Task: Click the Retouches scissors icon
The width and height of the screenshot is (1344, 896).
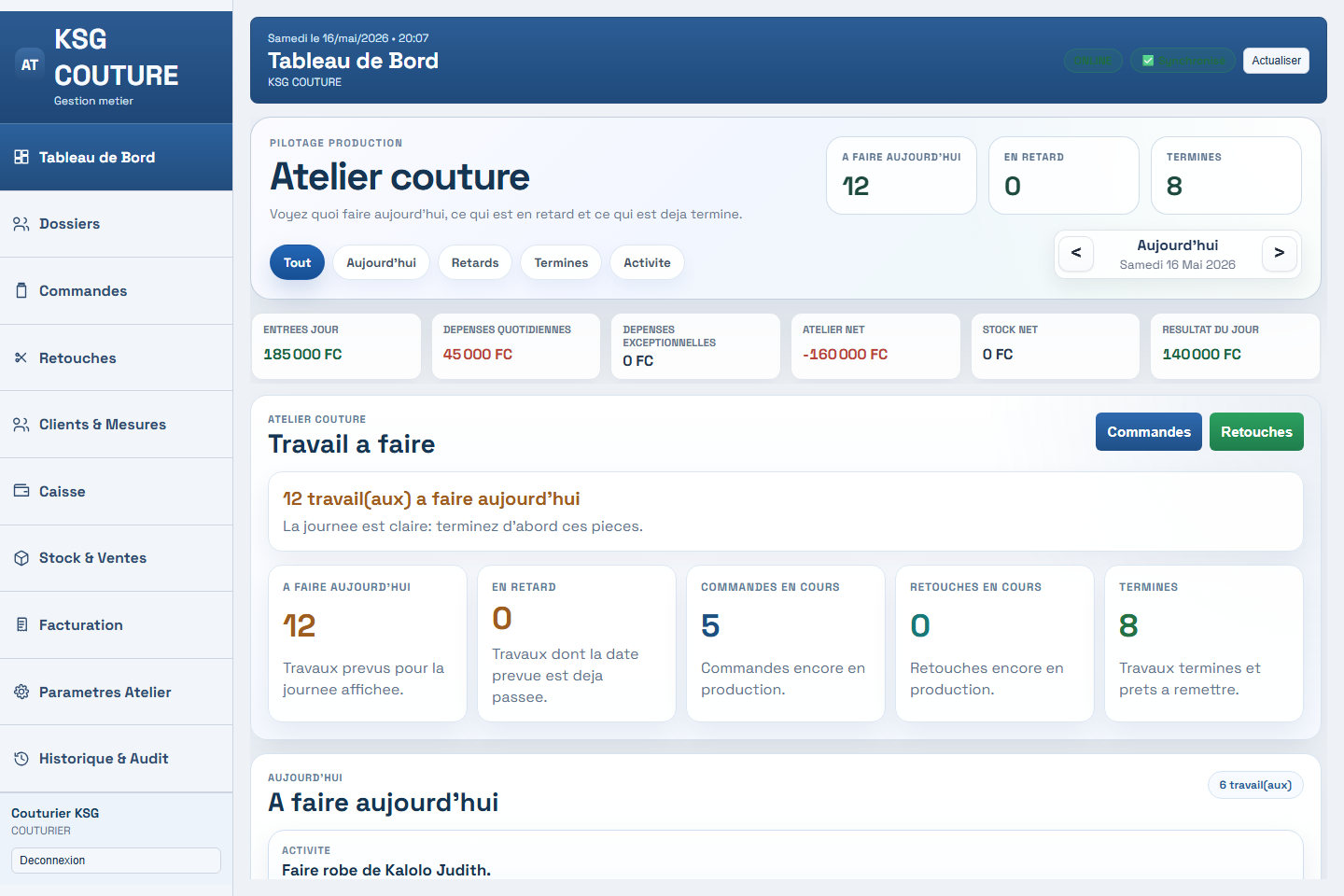Action: pos(21,357)
